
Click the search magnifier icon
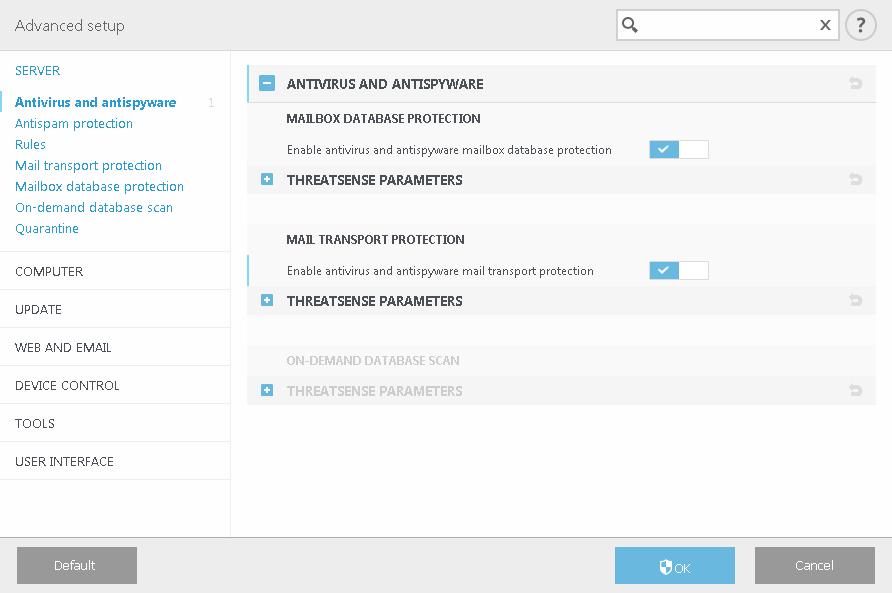(630, 25)
